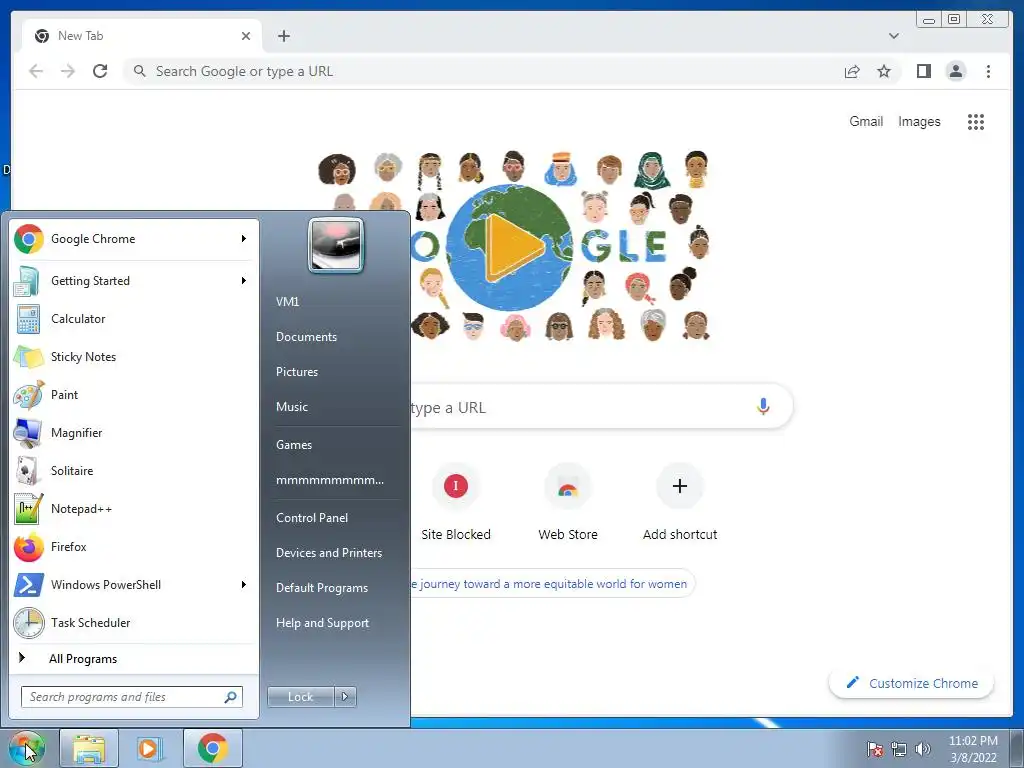The image size is (1024, 768).
Task: Open the Calculator app
Action: point(134,319)
